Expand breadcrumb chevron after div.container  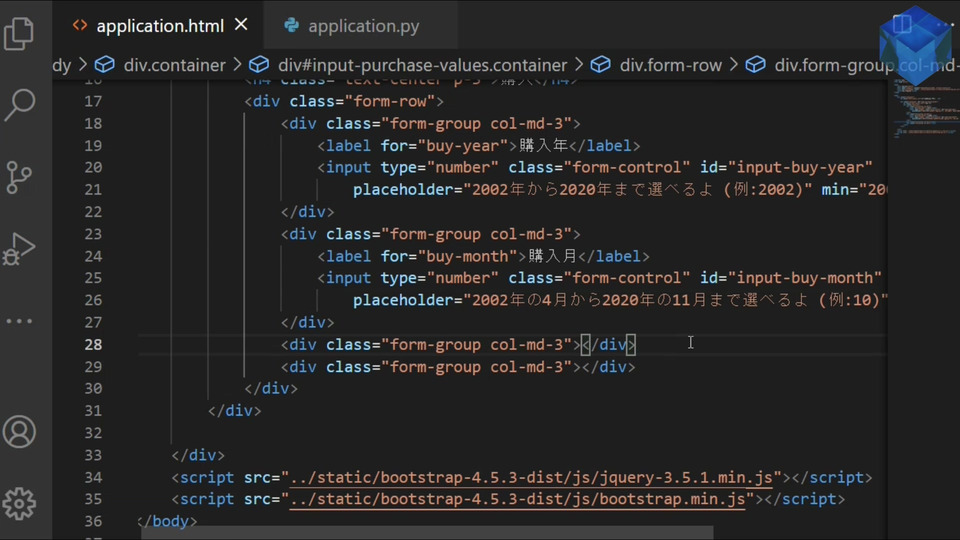pos(238,64)
